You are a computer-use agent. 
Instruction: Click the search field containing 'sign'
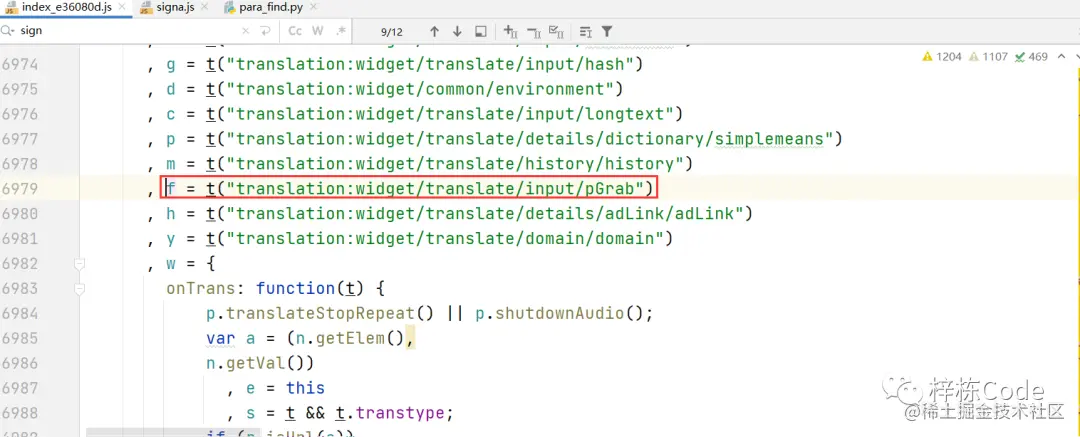coord(127,31)
